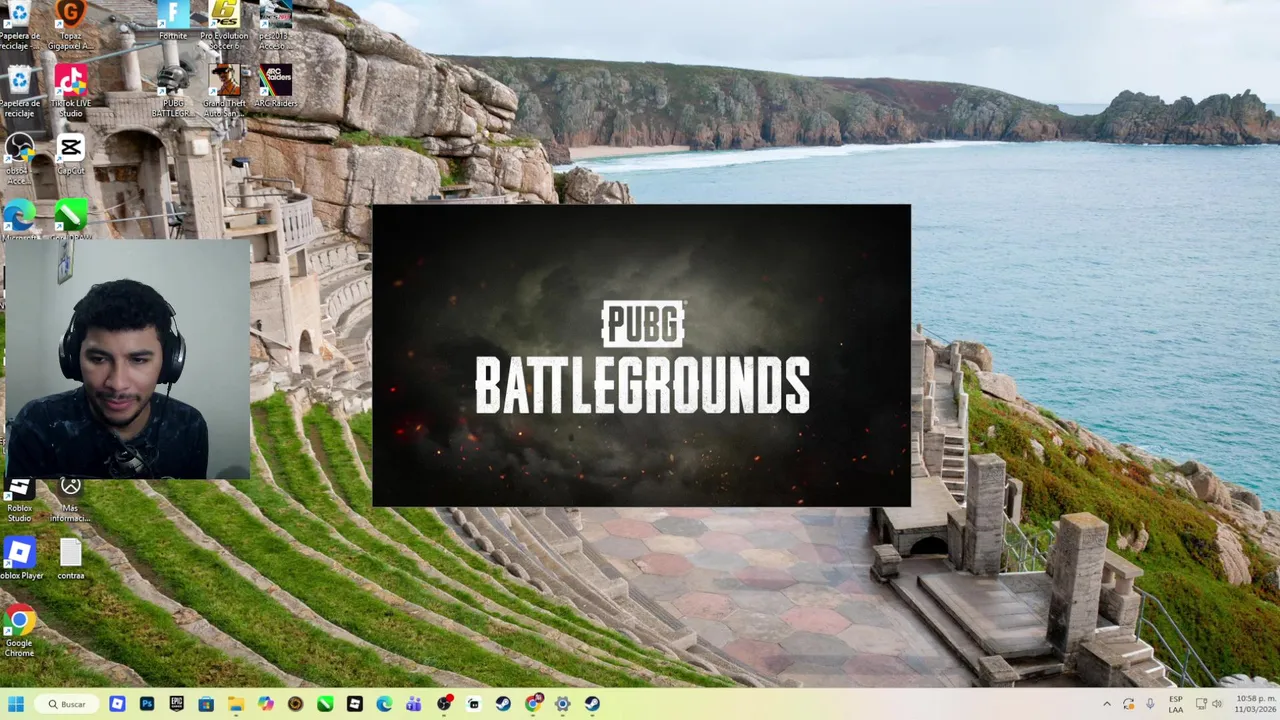This screenshot has width=1280, height=720.
Task: Select the PUBG BATTLEGROUNDS desktop icon
Action: coord(173,91)
